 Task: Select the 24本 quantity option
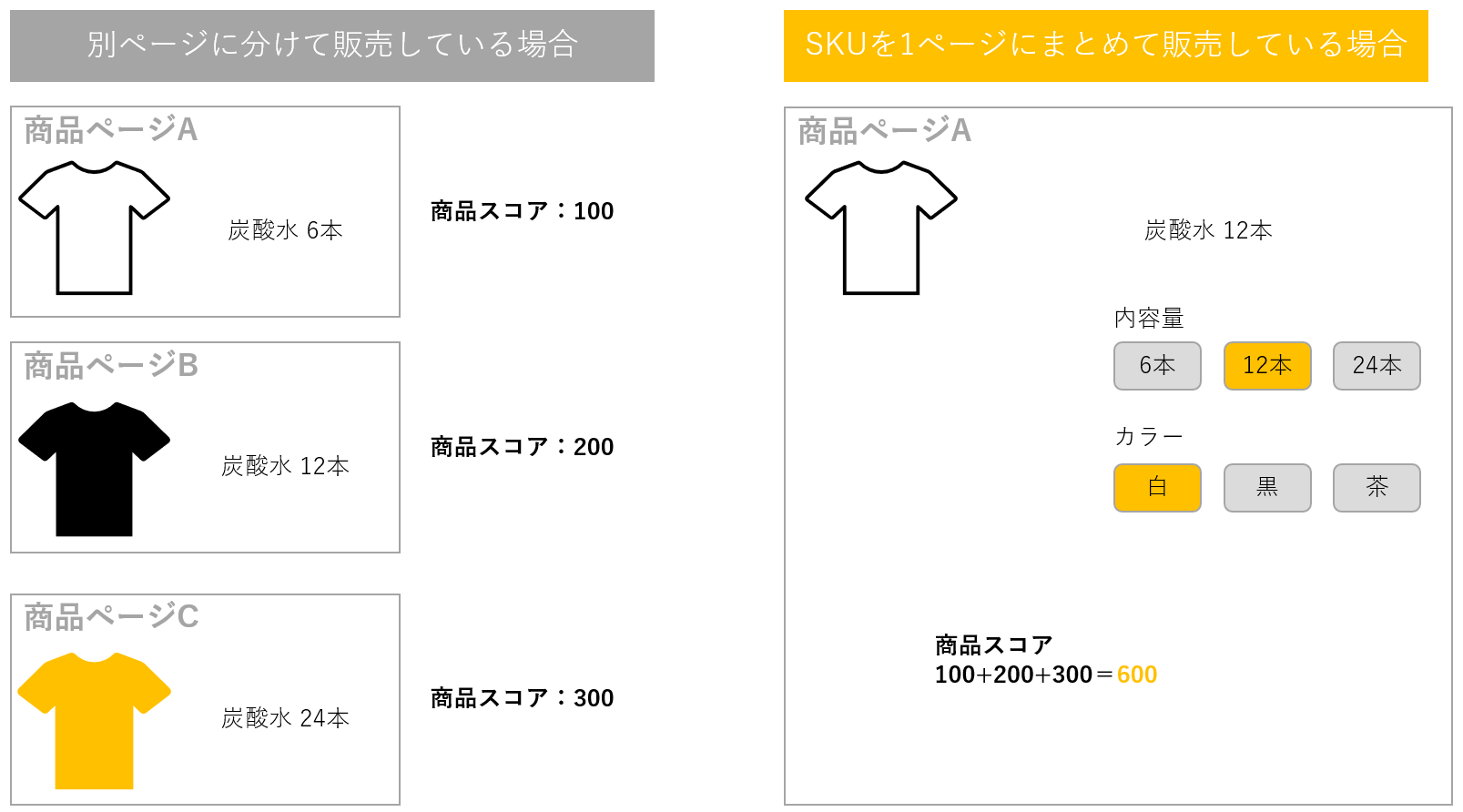point(1377,366)
